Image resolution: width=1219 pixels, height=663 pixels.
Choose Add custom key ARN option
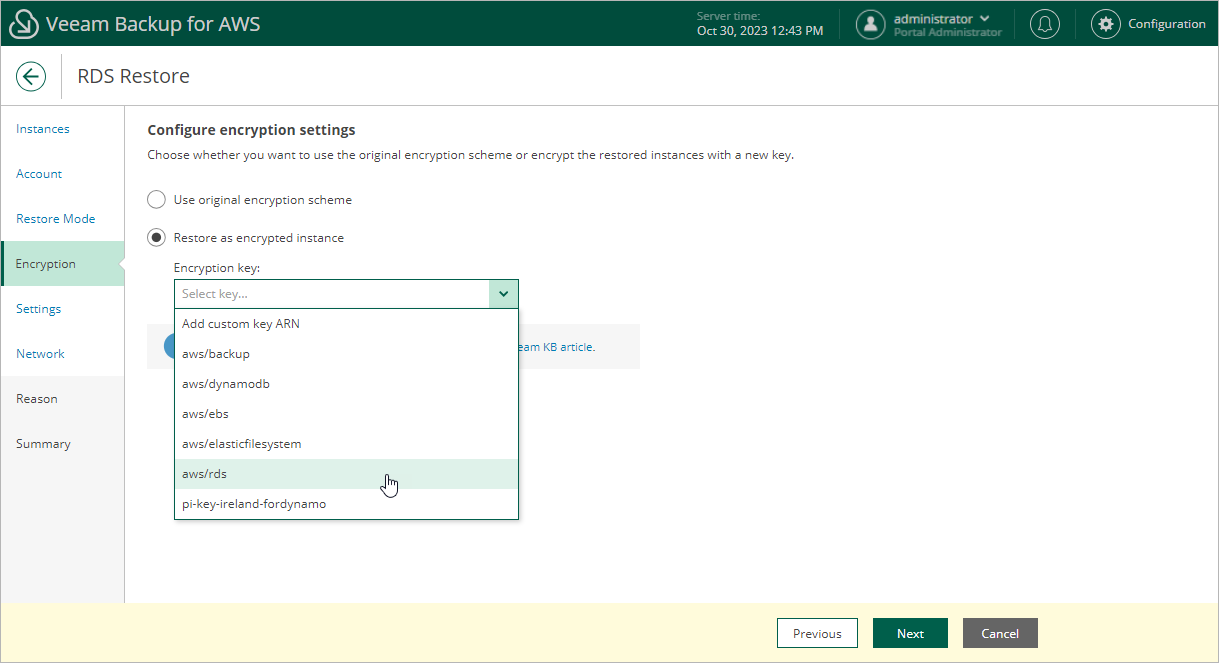coord(346,324)
